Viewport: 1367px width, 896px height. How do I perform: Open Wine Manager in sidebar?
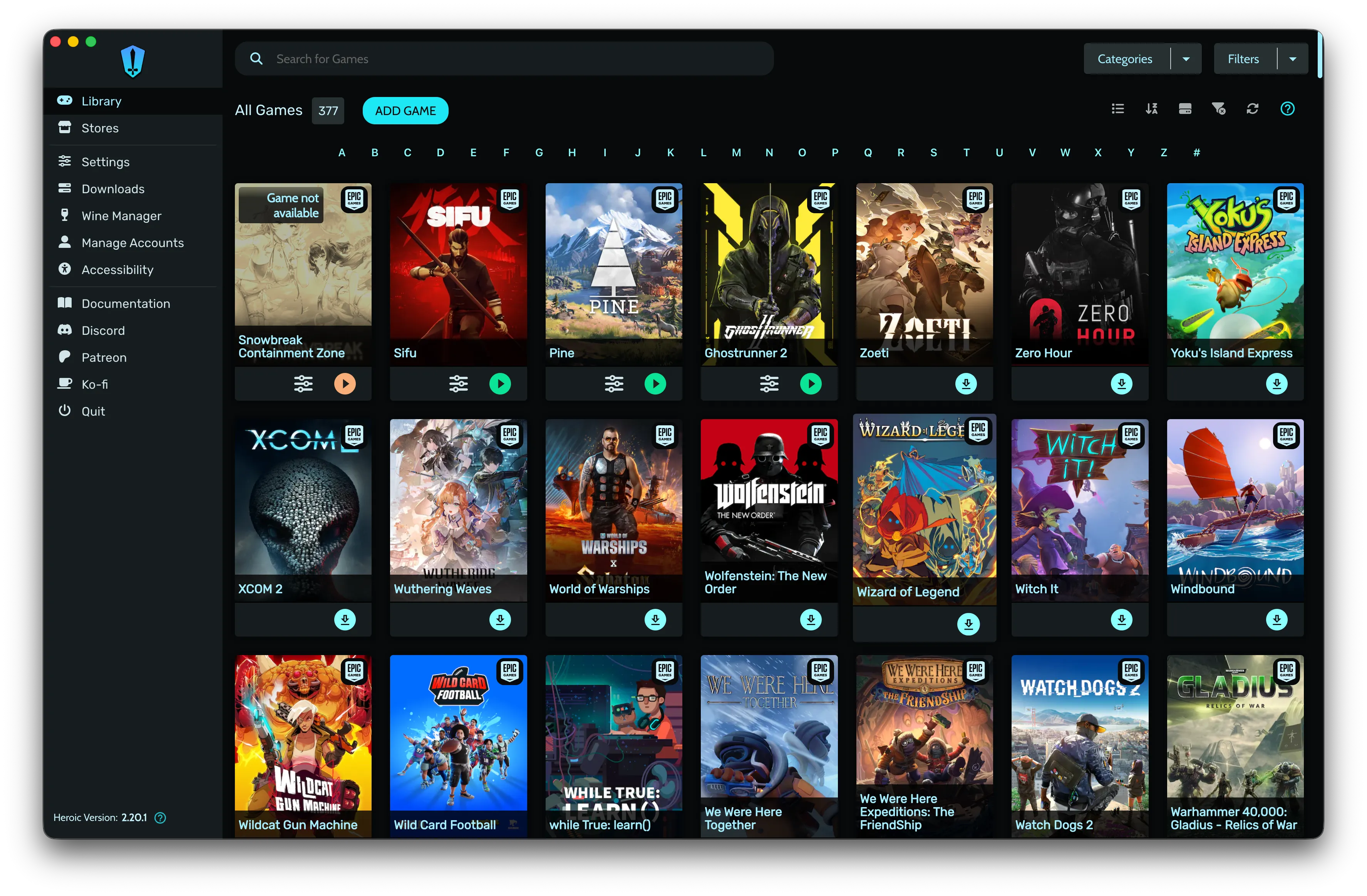[x=121, y=216]
